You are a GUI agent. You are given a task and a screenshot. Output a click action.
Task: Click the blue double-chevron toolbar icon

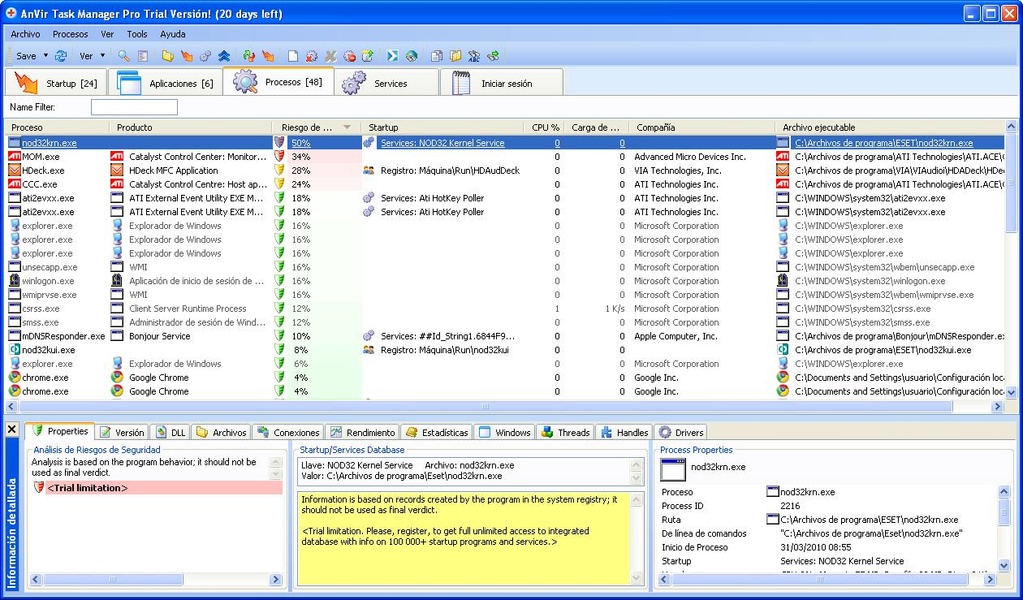pos(224,56)
